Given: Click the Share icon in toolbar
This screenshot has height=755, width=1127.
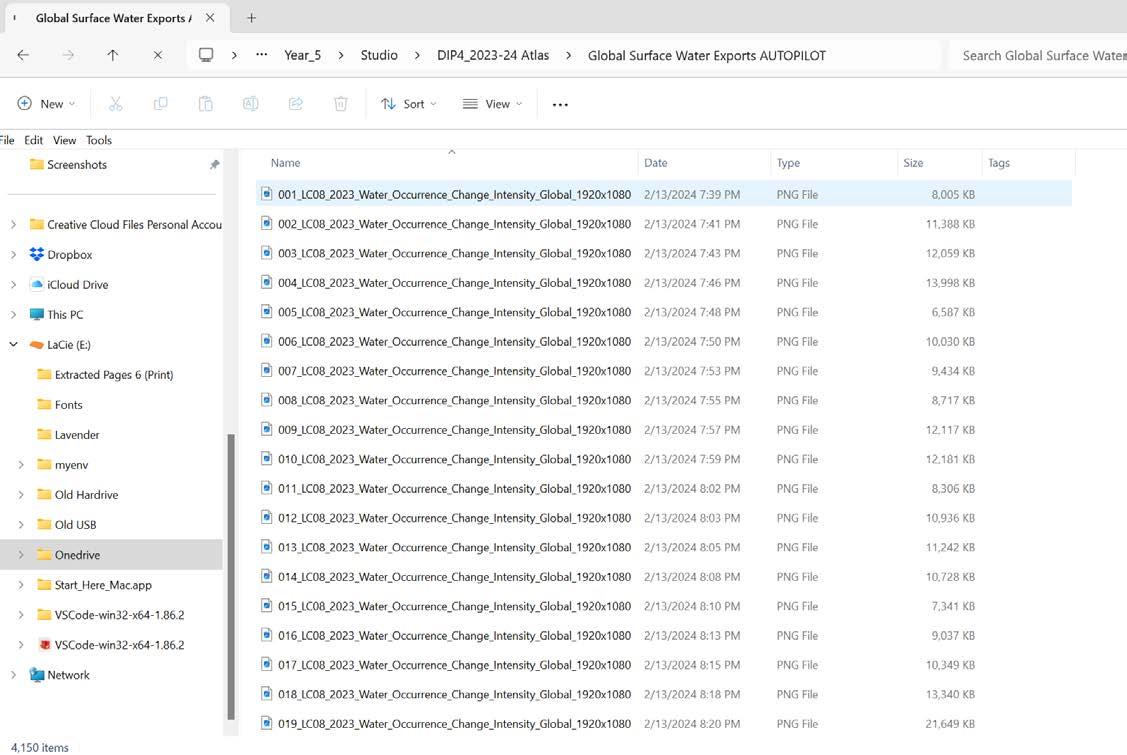Looking at the screenshot, I should coord(295,104).
